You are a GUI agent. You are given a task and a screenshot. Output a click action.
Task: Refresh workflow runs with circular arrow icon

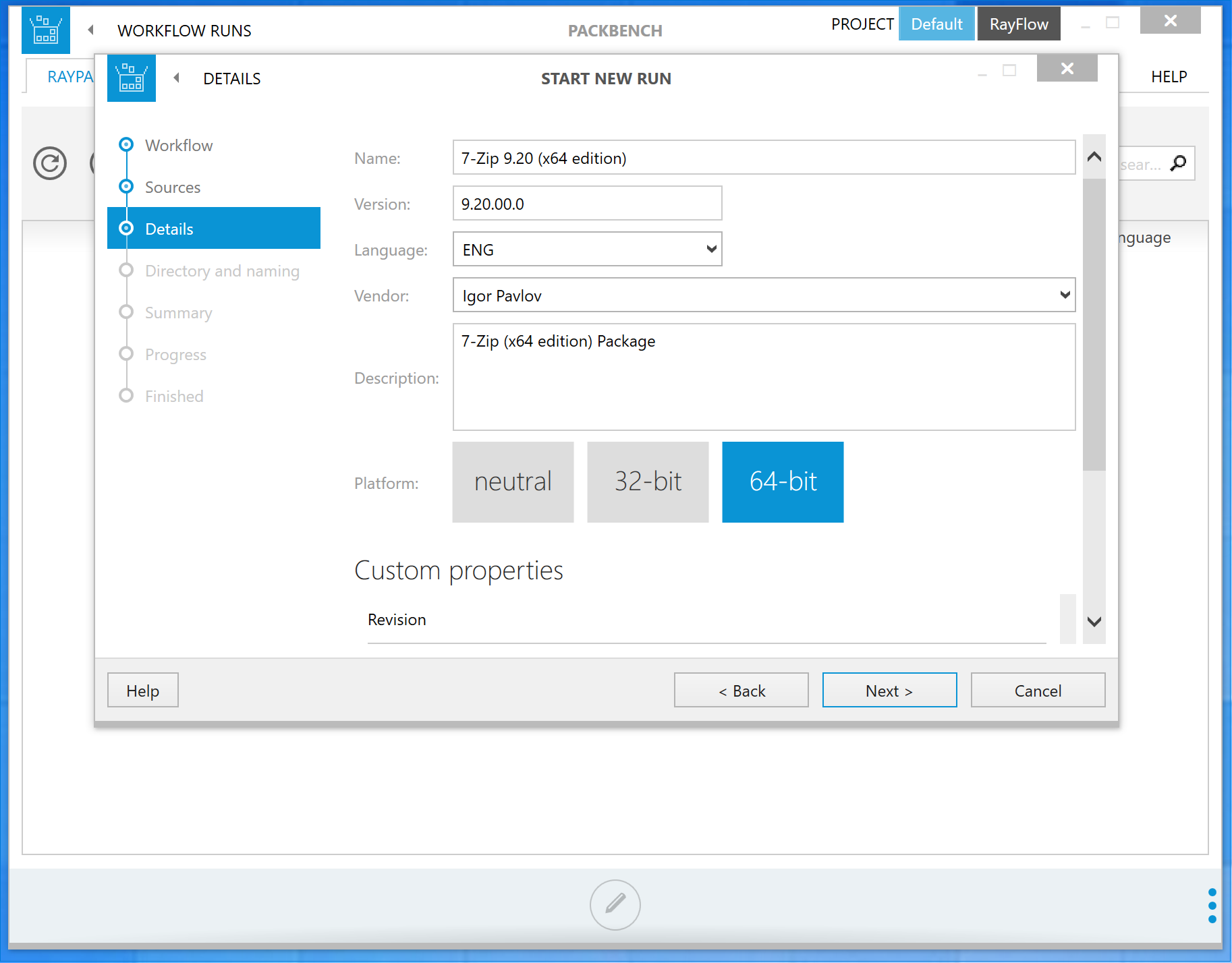tap(50, 163)
